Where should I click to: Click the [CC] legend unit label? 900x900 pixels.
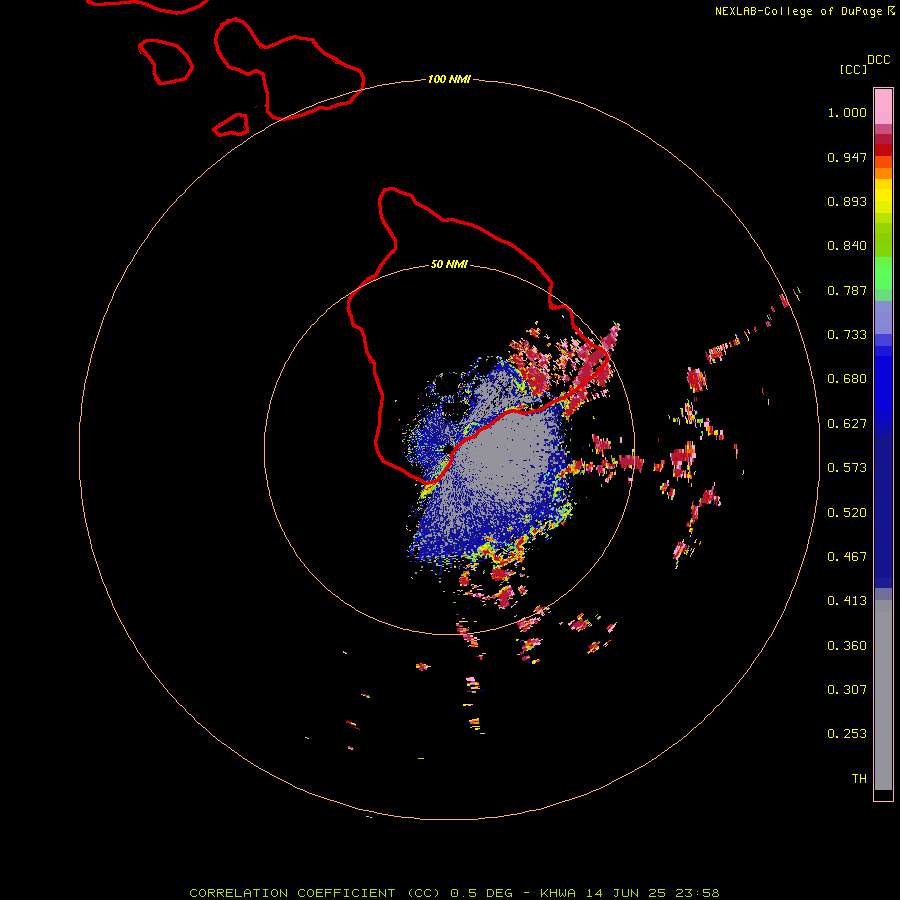(853, 69)
